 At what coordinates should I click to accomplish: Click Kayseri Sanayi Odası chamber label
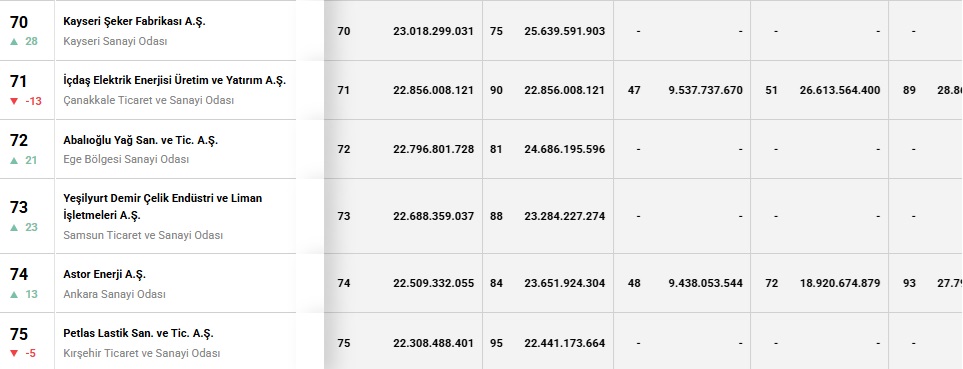[115, 42]
